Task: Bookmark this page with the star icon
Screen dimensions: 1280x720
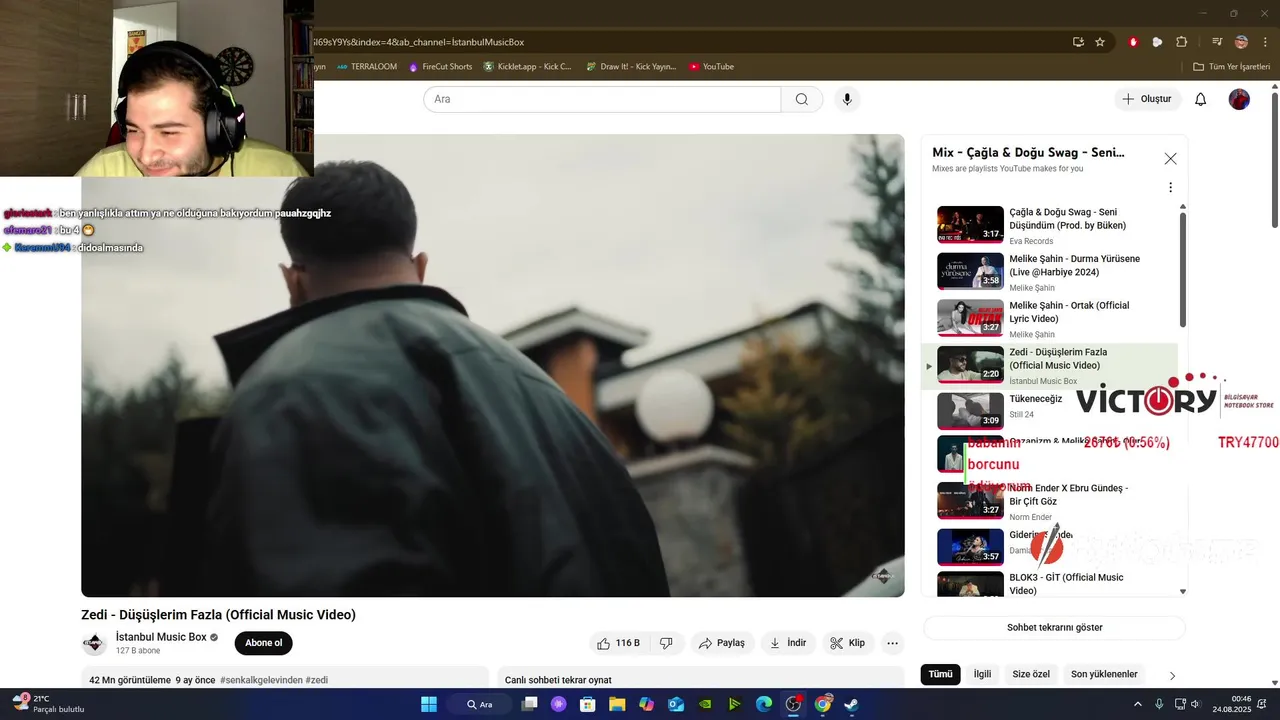Action: [1100, 42]
